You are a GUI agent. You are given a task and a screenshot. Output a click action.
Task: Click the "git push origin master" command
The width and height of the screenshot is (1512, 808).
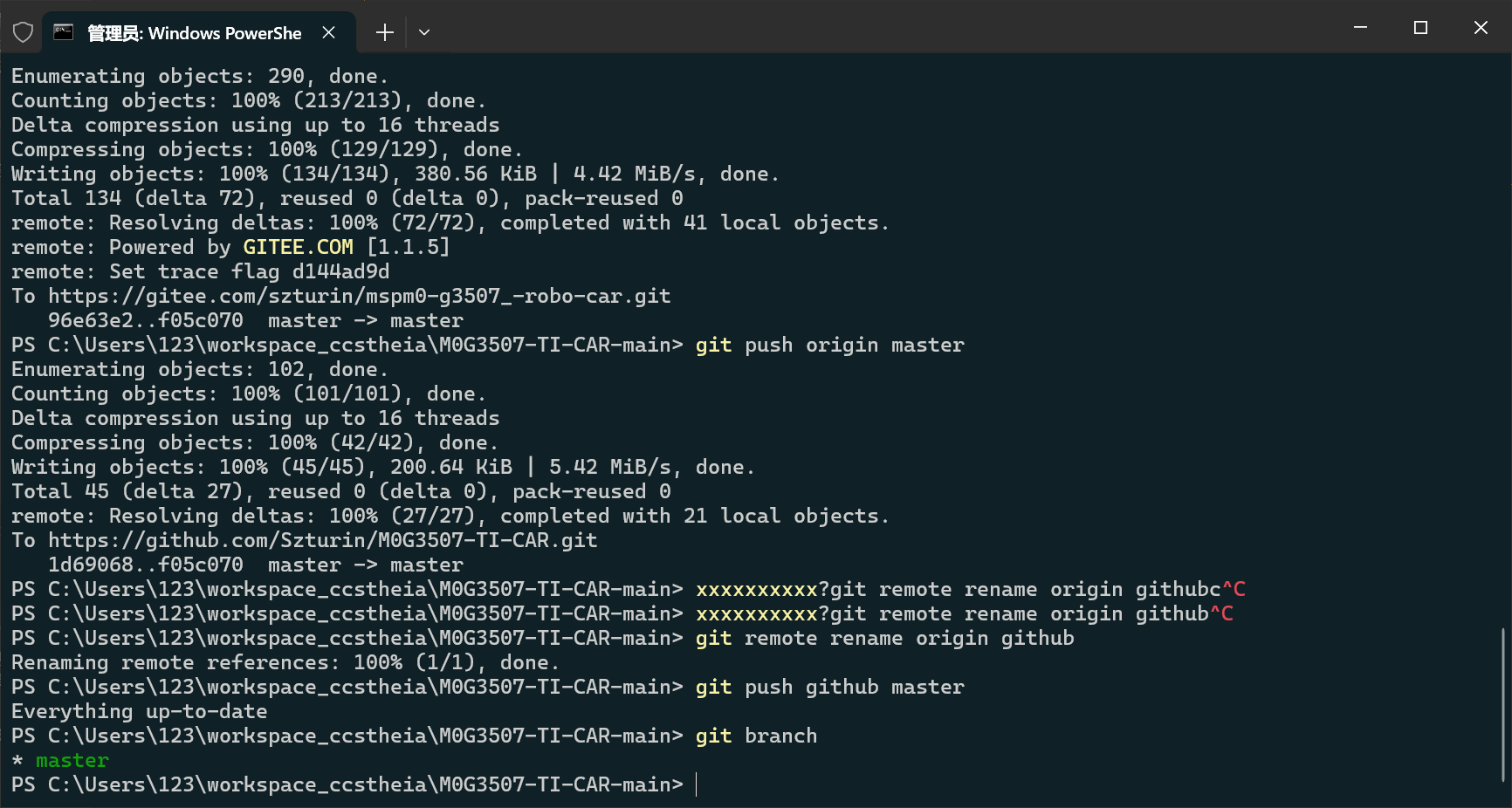pos(829,346)
